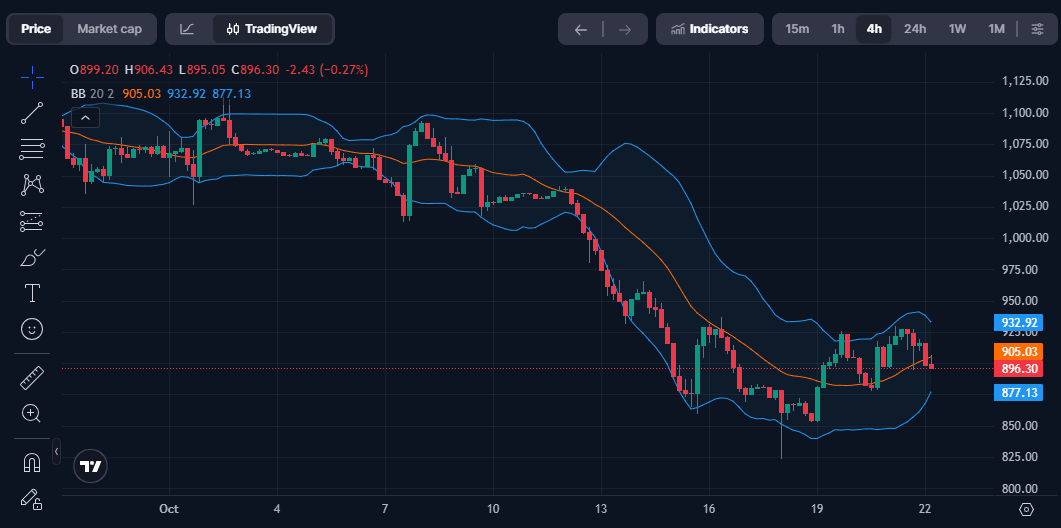Click the 932.92 upper band price label

(x=1019, y=322)
